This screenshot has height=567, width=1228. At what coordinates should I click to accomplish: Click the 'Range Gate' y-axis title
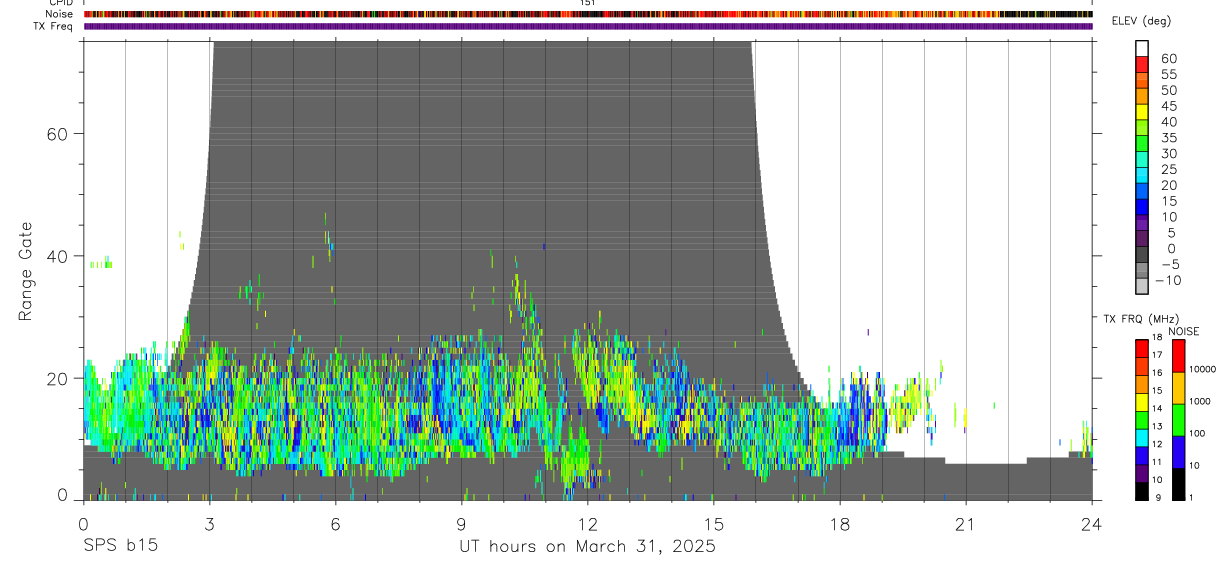[x=25, y=271]
